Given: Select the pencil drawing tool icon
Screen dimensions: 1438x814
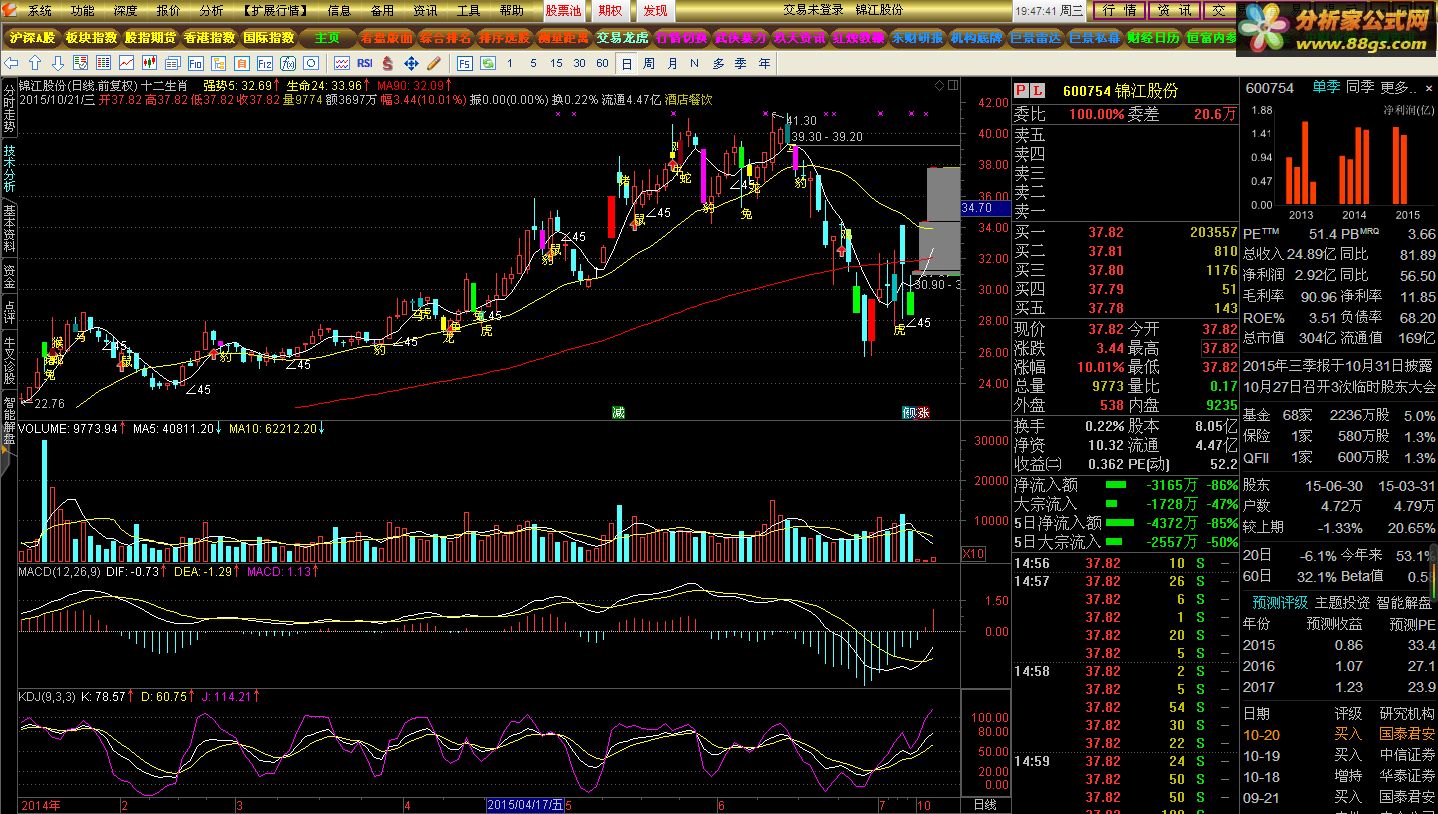Looking at the screenshot, I should (x=434, y=63).
